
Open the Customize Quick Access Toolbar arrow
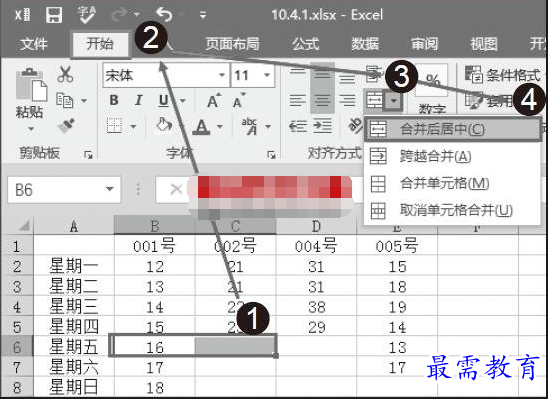point(203,15)
